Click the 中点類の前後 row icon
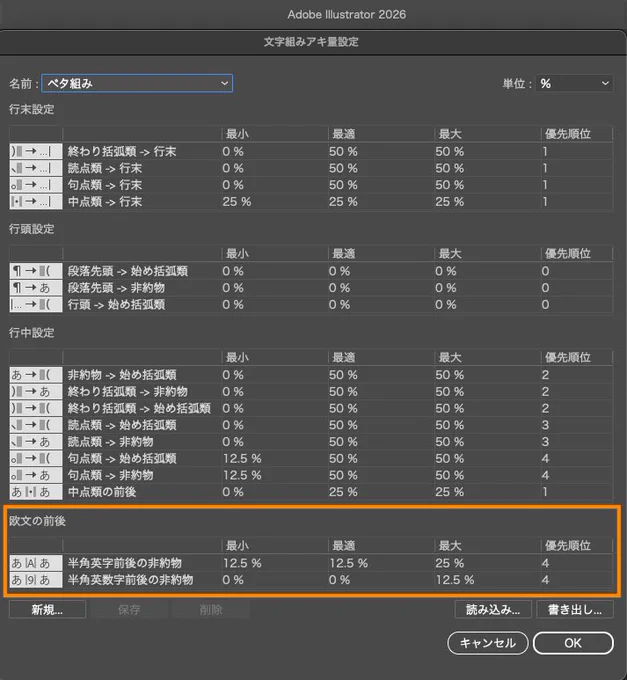The width and height of the screenshot is (627, 680). [36, 492]
